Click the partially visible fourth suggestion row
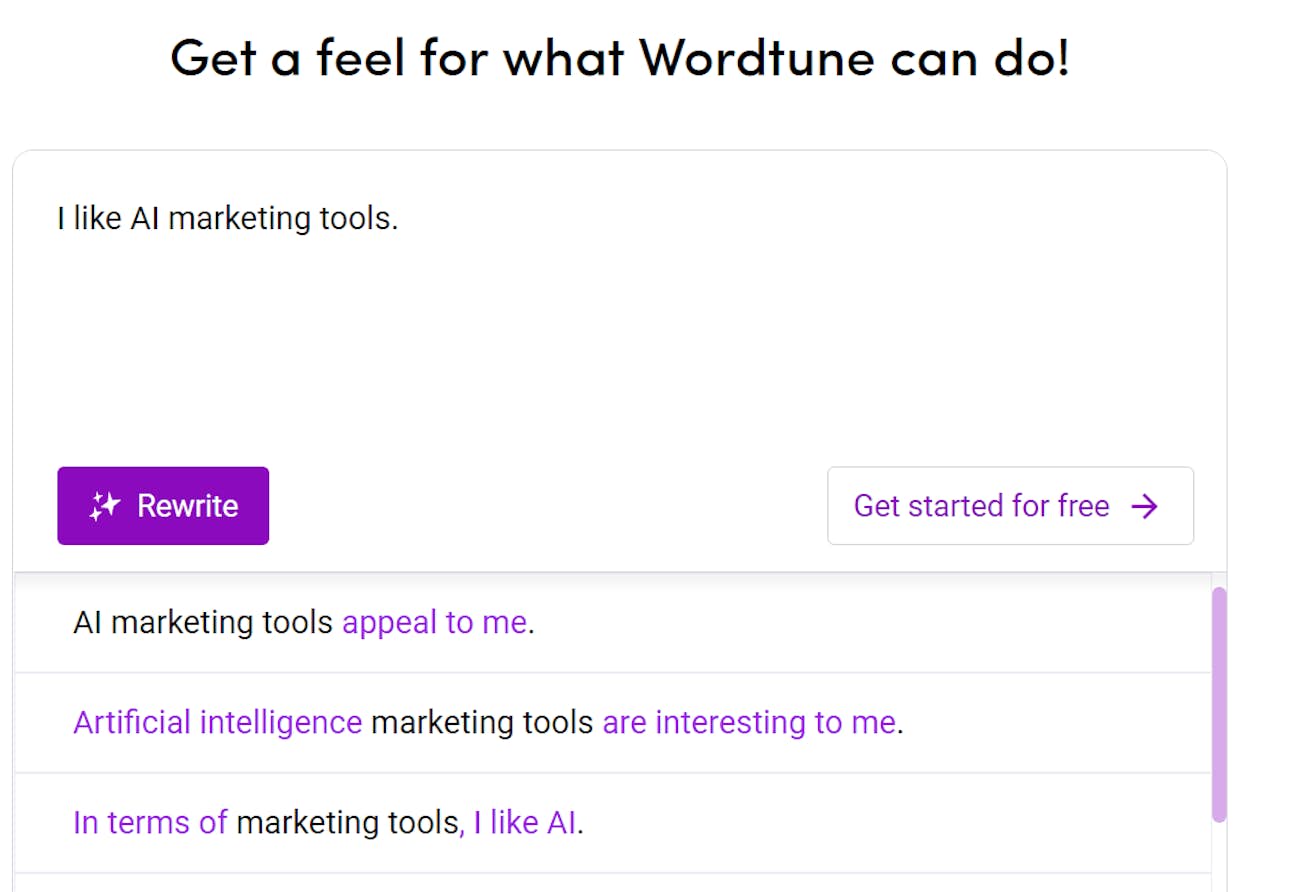The width and height of the screenshot is (1304, 892). click(x=600, y=882)
